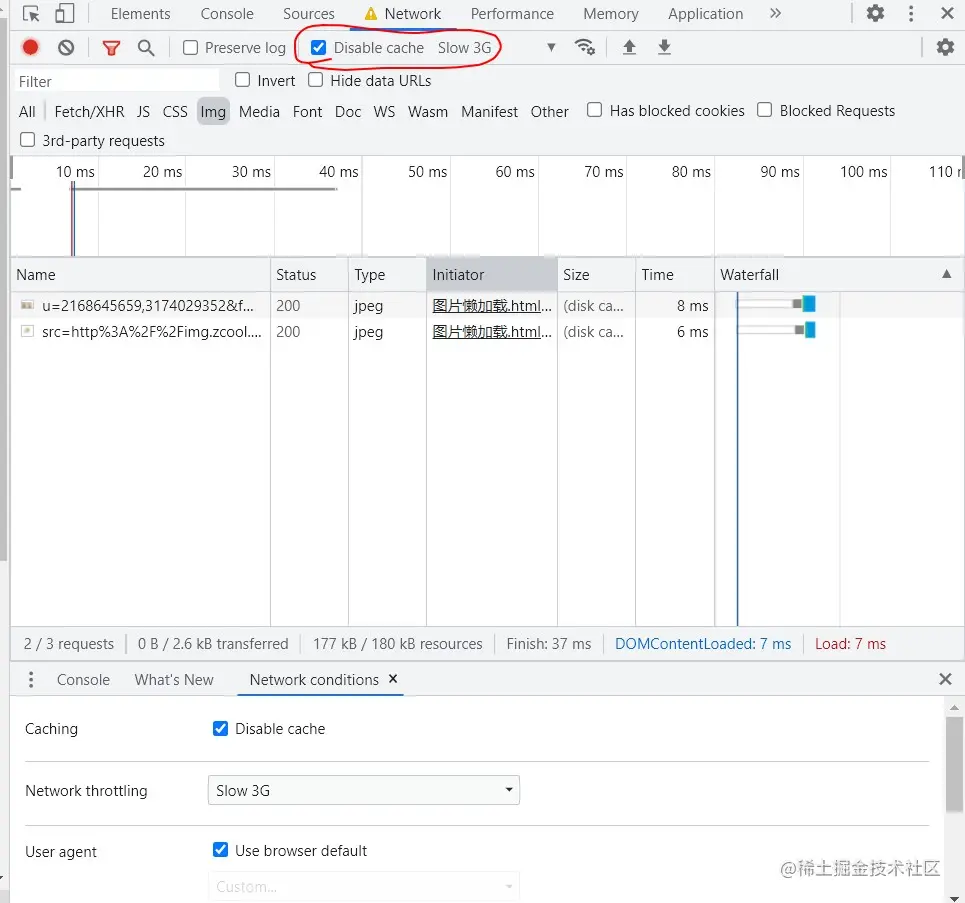This screenshot has width=965, height=903.
Task: Check Has blocked cookies
Action: click(594, 110)
